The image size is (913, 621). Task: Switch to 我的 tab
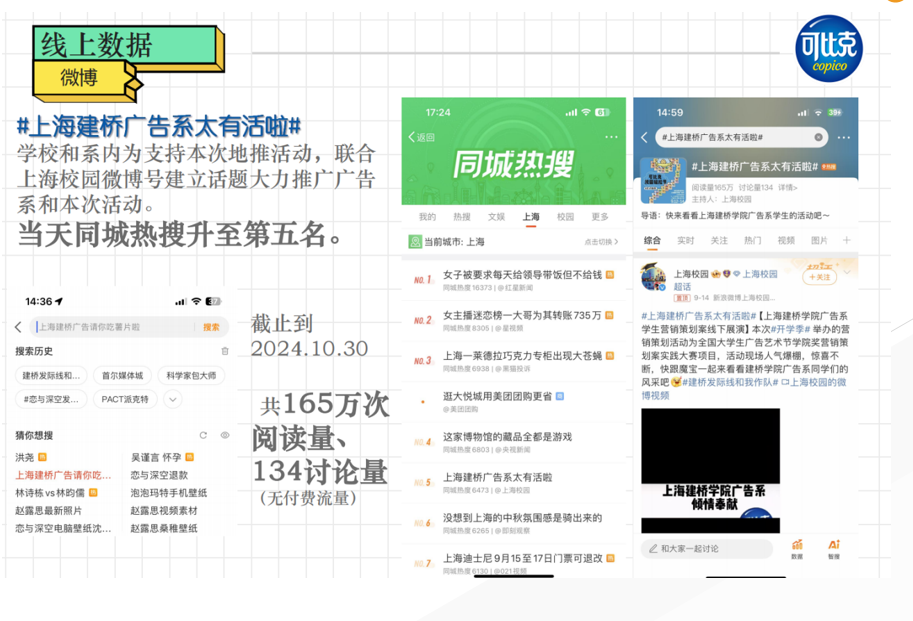[x=427, y=217]
